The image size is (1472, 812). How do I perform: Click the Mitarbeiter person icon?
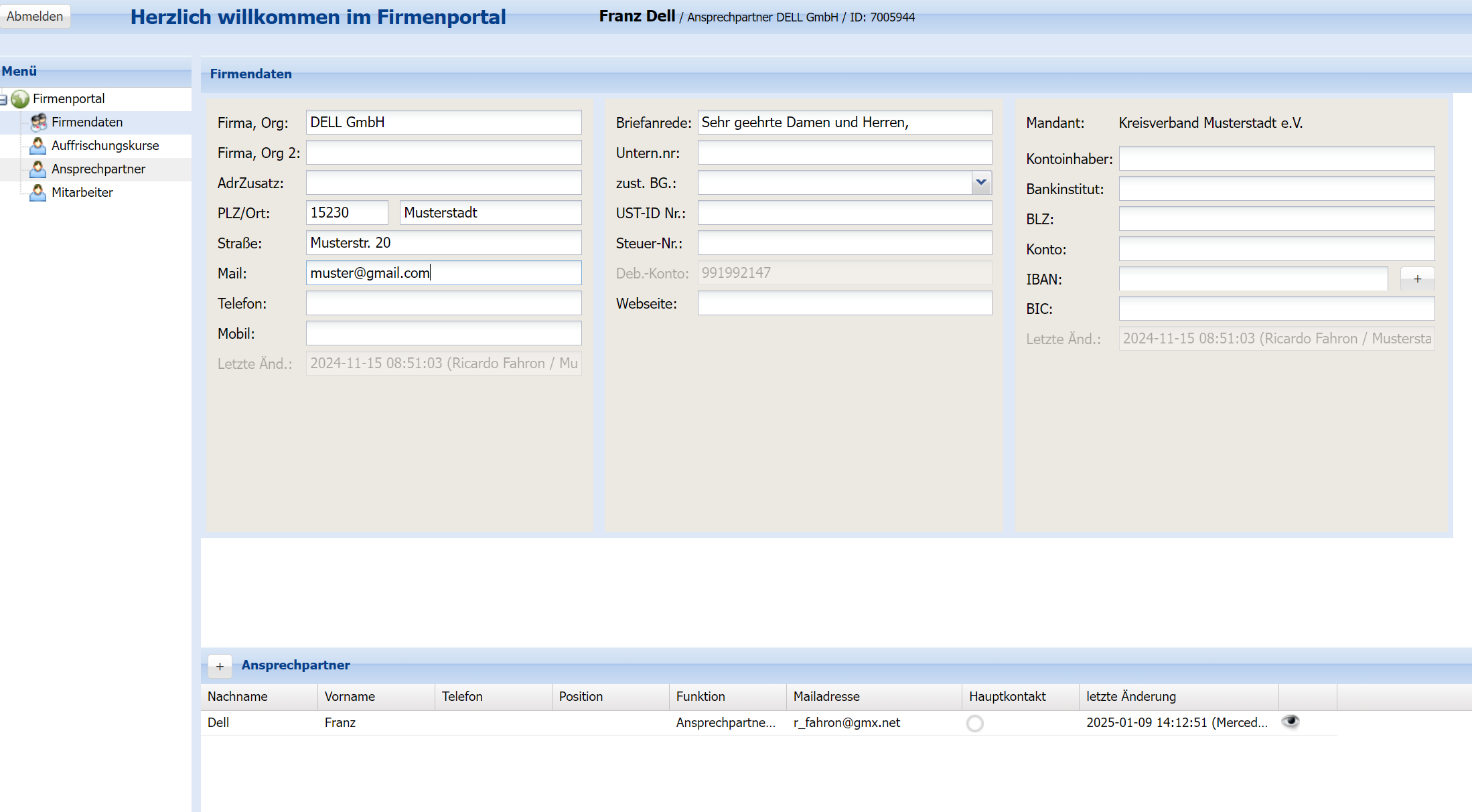38,192
